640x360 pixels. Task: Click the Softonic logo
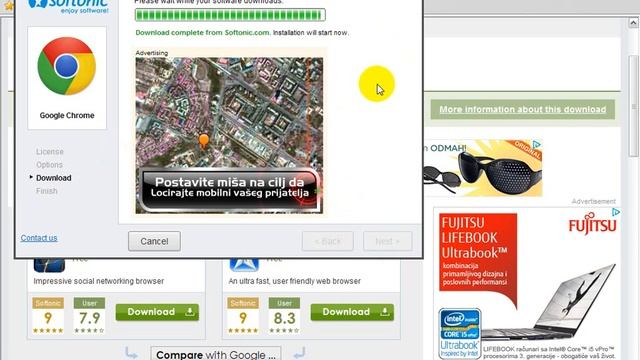pyautogui.click(x=68, y=6)
